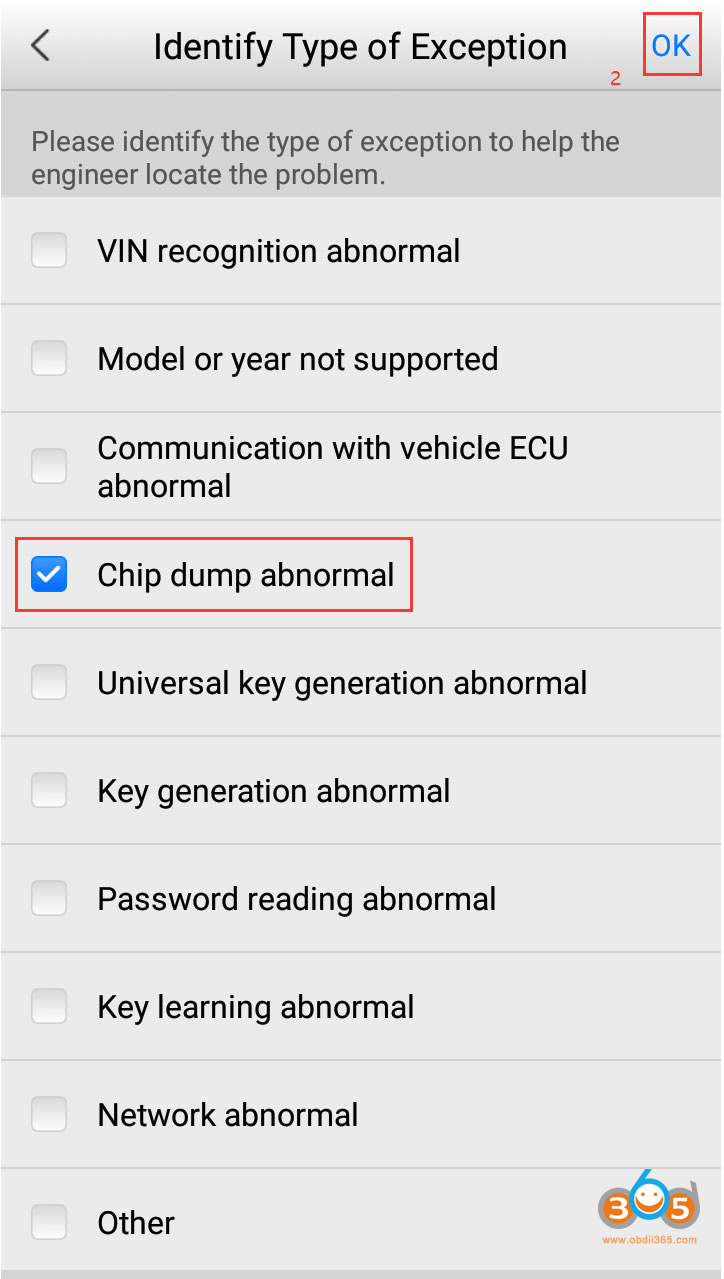Tap the "Password reading abnormal" label
The width and height of the screenshot is (724, 1279).
pyautogui.click(x=296, y=899)
